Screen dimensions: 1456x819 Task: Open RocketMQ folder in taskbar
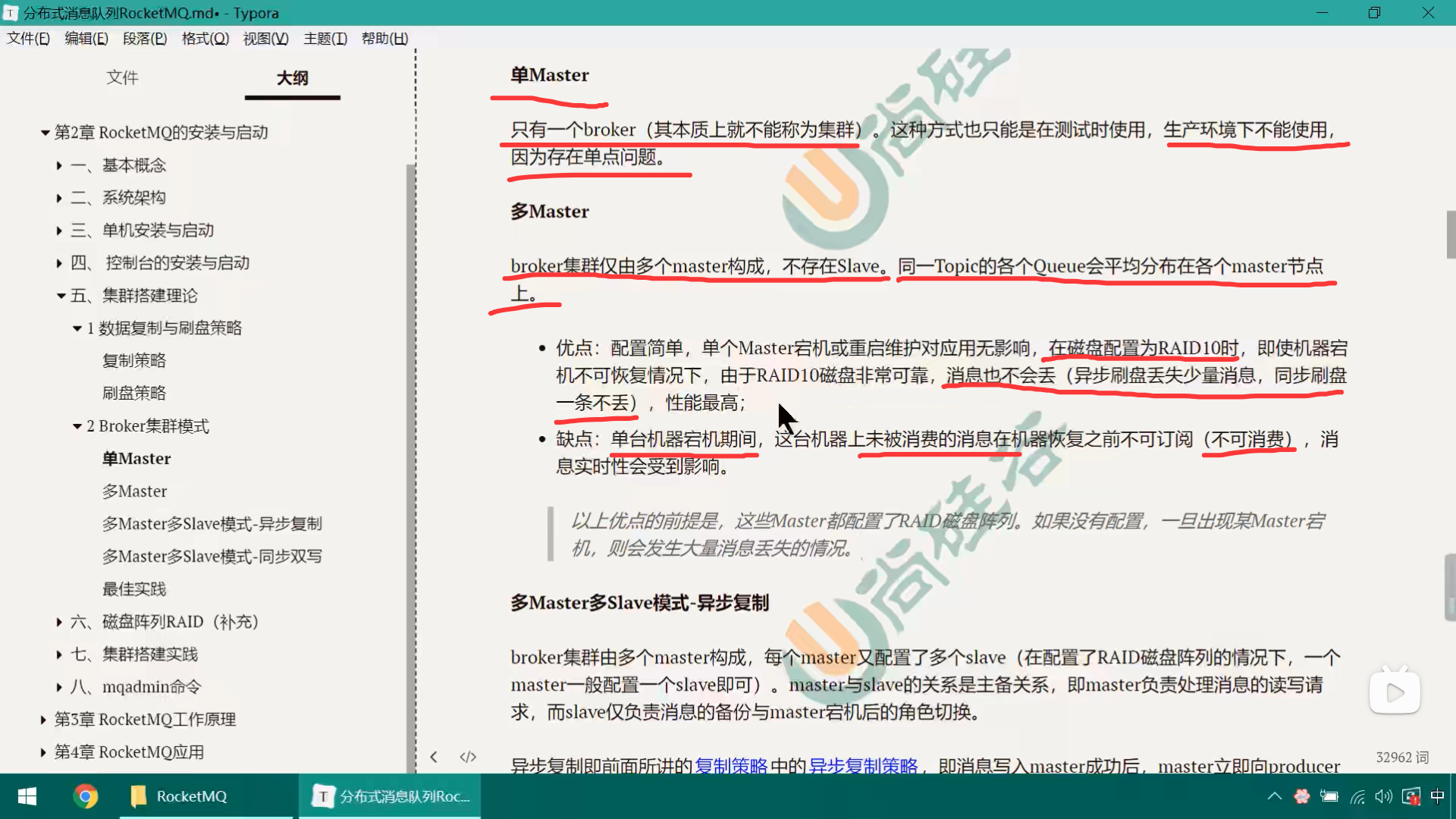click(x=180, y=796)
